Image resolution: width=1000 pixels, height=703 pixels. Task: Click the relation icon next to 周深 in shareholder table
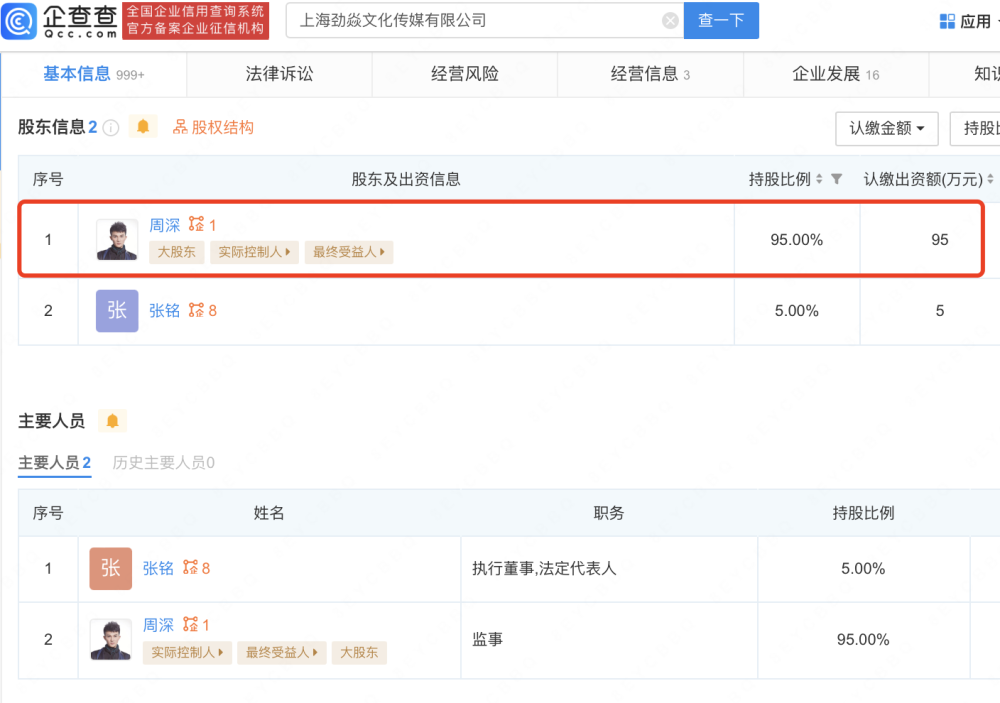[196, 224]
